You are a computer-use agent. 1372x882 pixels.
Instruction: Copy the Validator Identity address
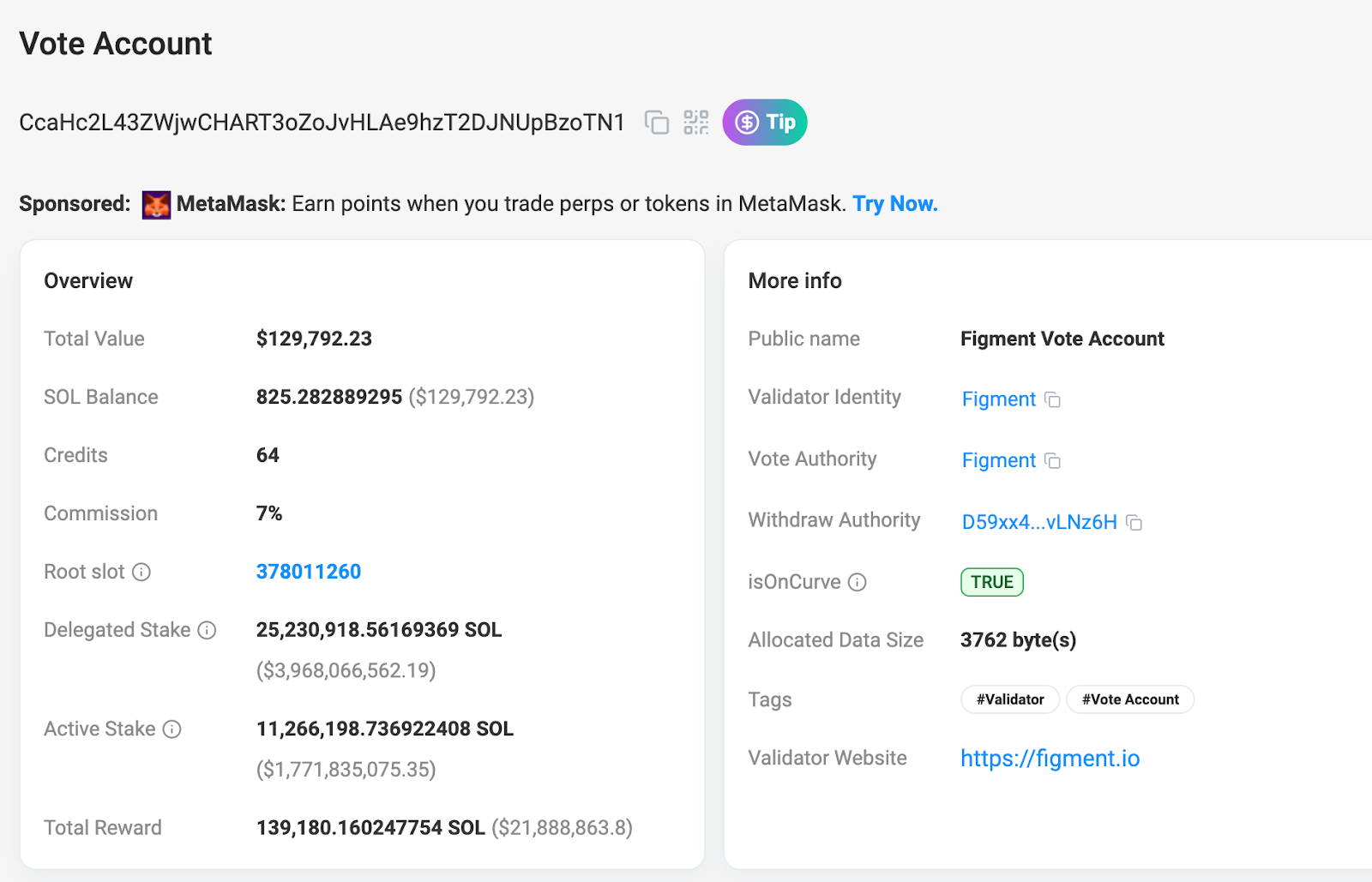click(1053, 400)
